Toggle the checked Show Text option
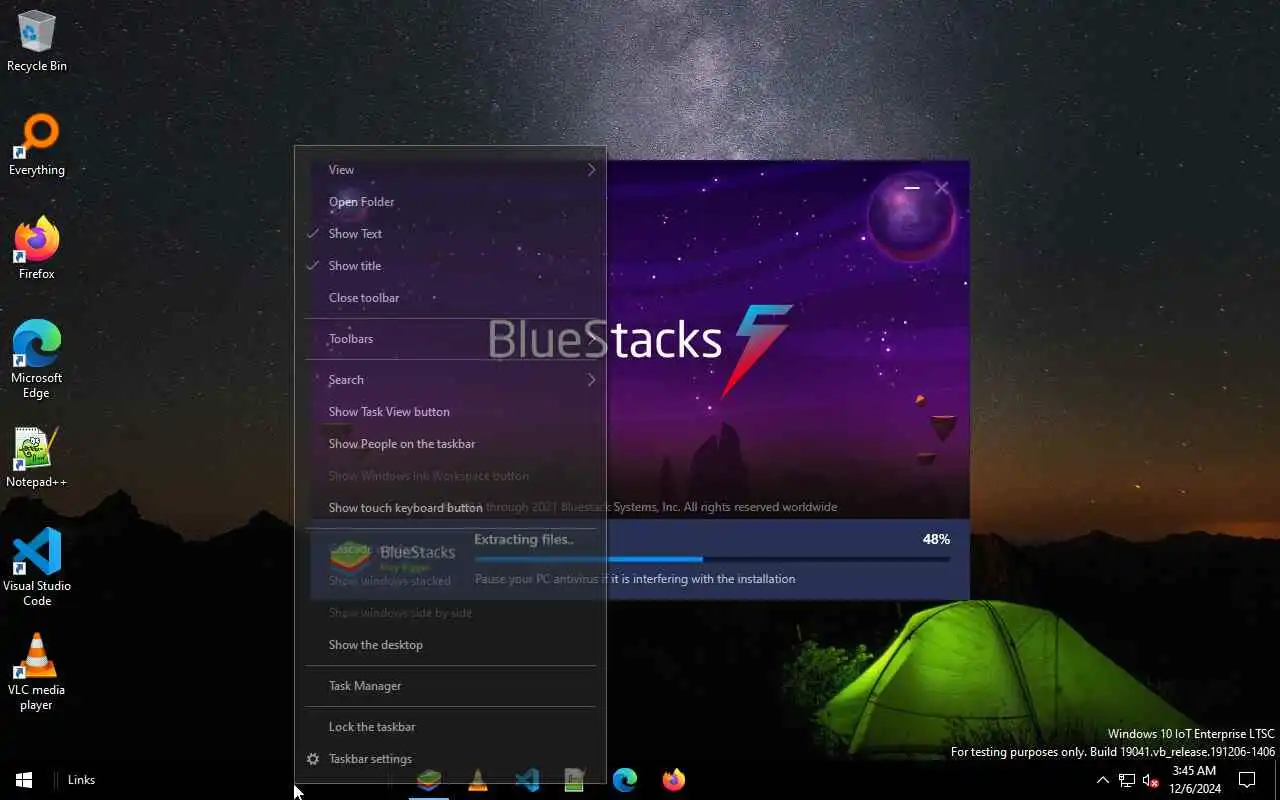 click(x=451, y=234)
